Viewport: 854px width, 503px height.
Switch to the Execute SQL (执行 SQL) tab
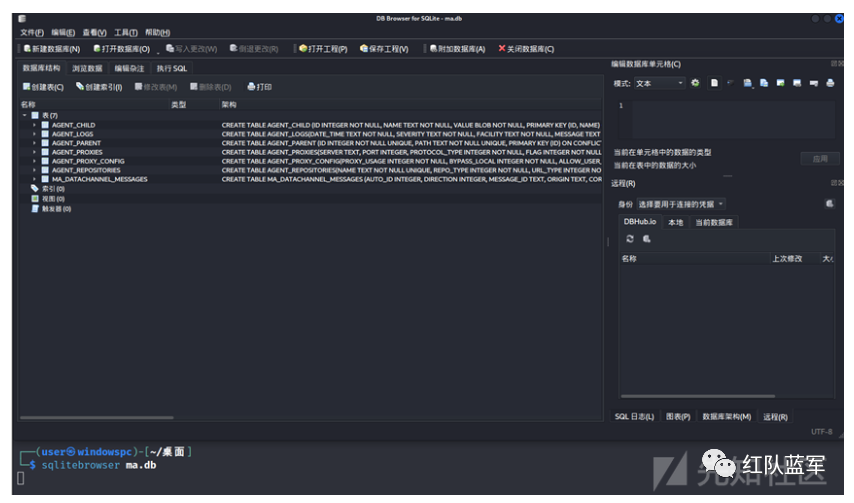(x=172, y=69)
